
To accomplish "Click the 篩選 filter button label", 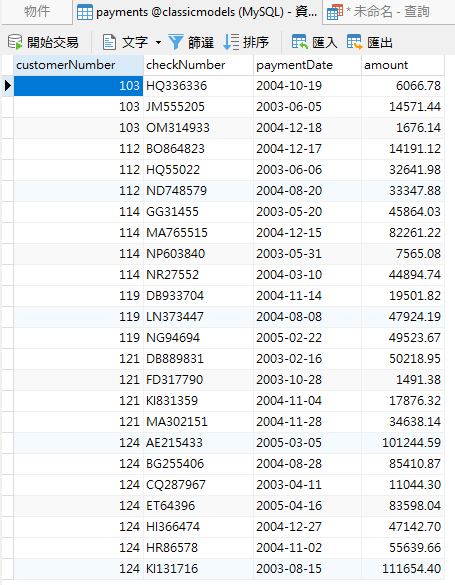I will [x=201, y=43].
